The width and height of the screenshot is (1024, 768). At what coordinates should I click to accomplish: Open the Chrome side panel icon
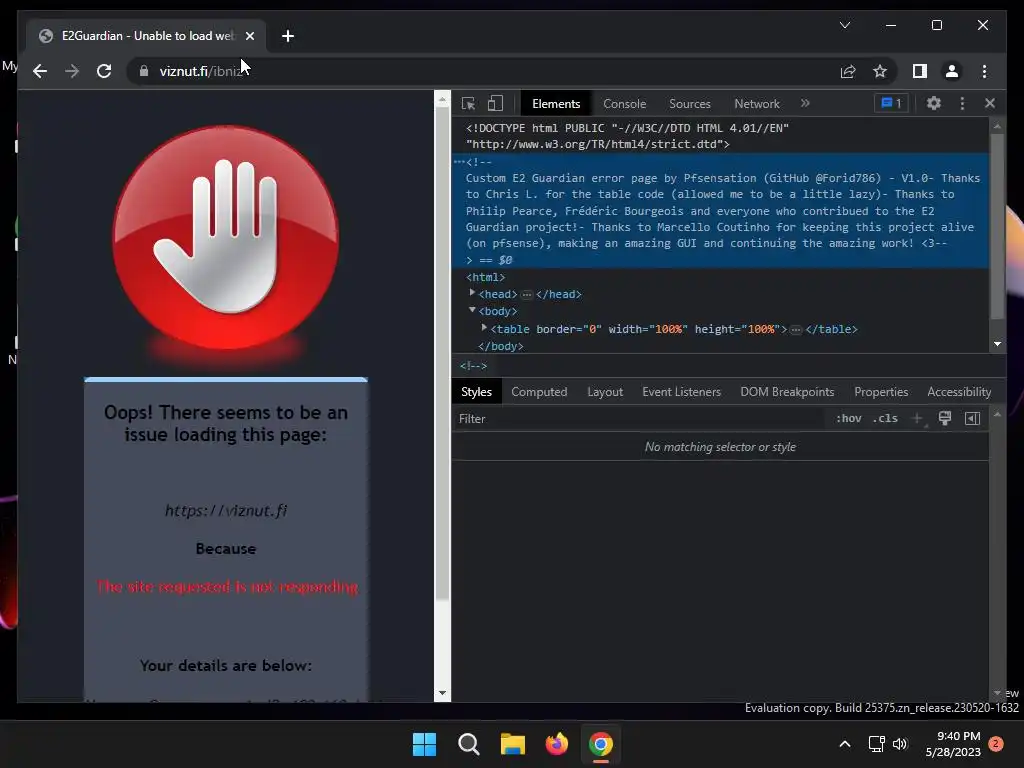point(920,71)
